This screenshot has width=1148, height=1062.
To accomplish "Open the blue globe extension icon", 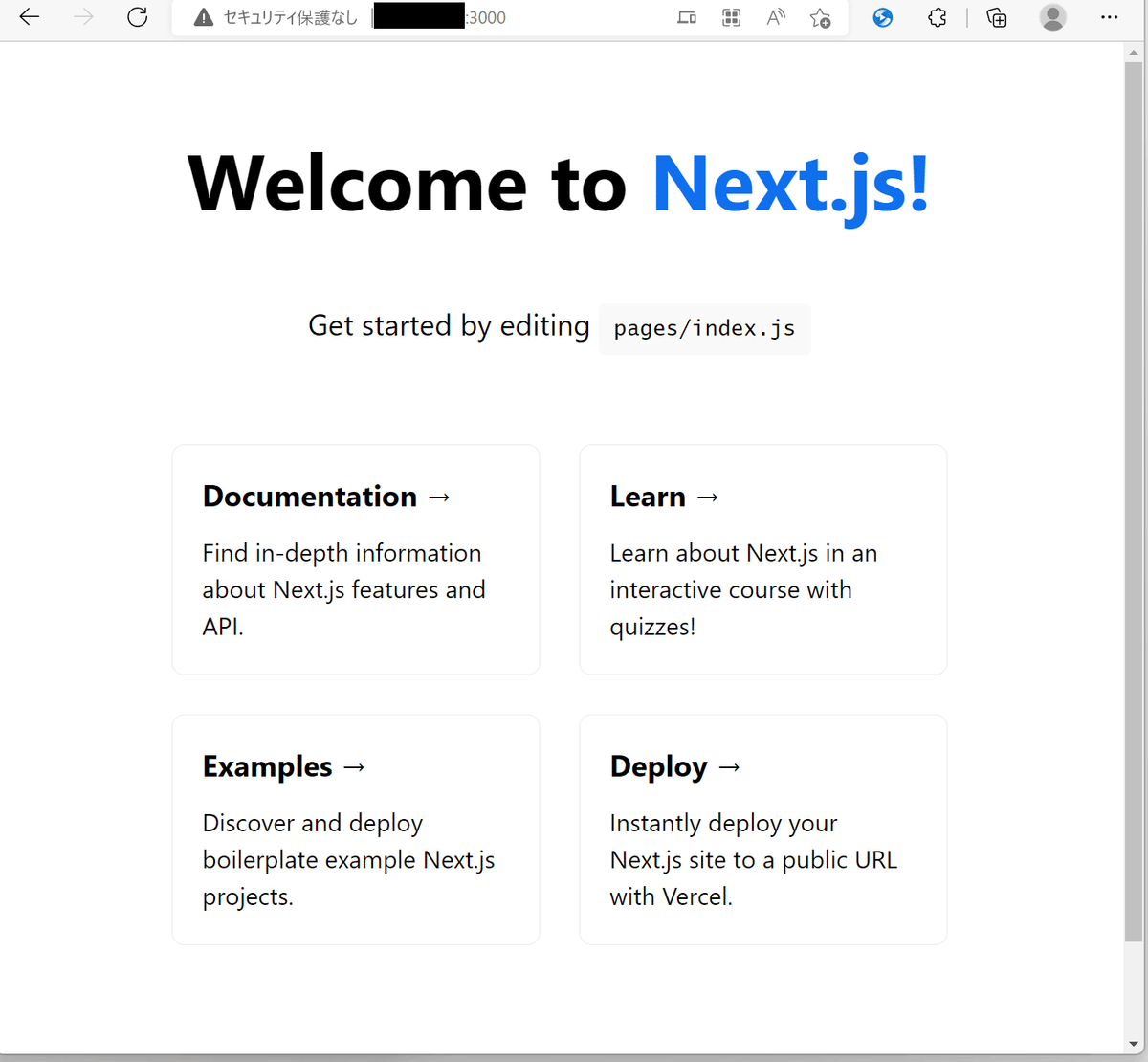I will [x=883, y=17].
